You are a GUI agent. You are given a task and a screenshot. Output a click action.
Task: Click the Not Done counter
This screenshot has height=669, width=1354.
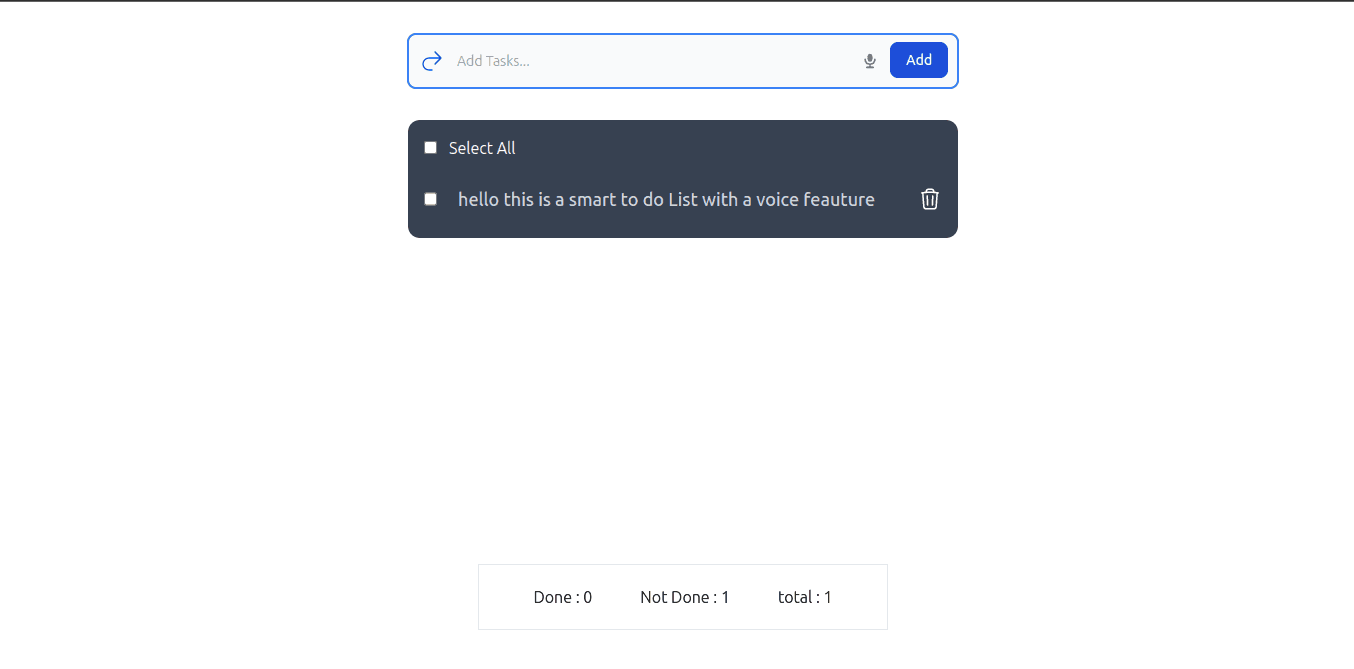(685, 596)
